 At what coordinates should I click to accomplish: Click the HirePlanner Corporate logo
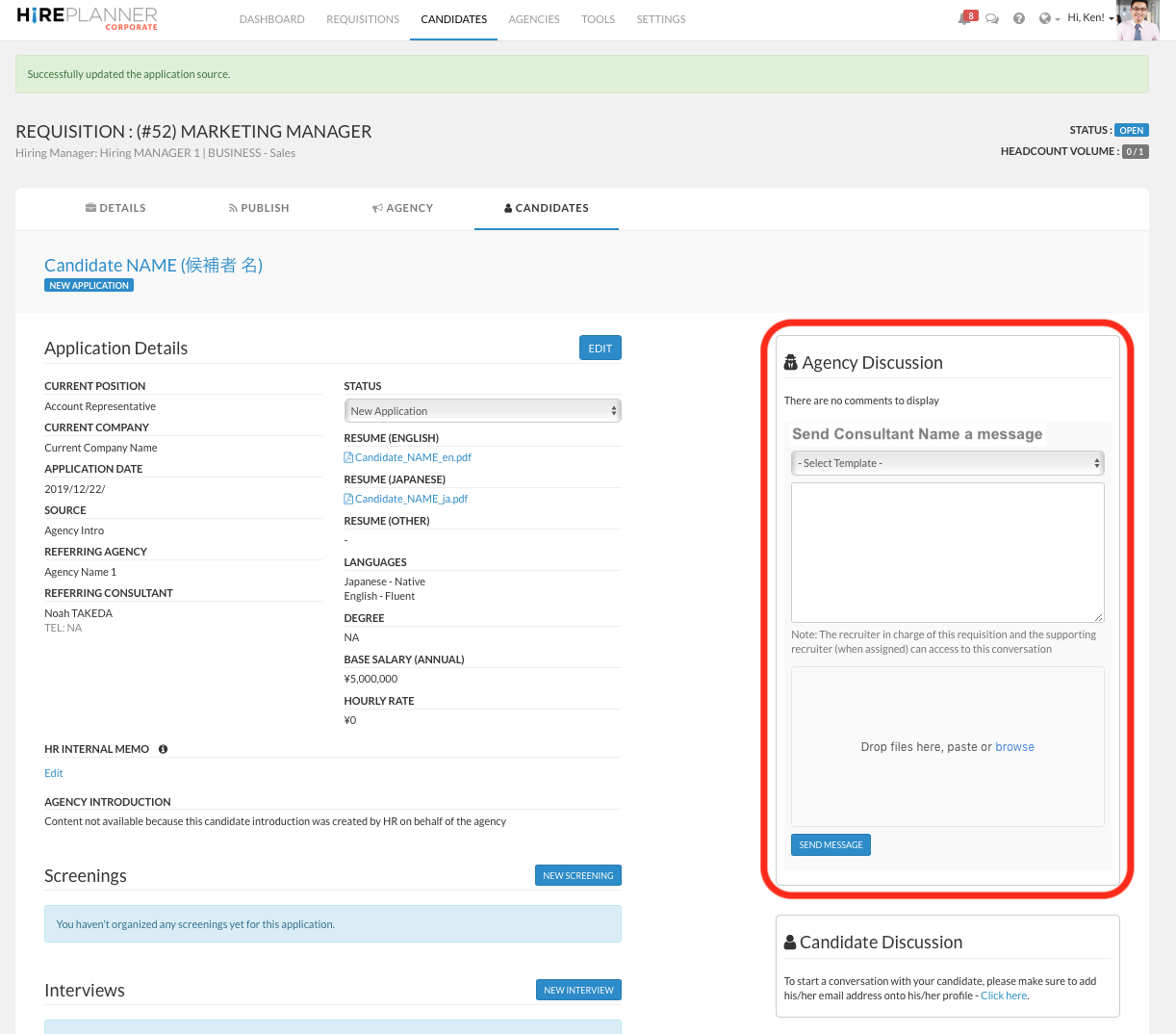(x=87, y=18)
